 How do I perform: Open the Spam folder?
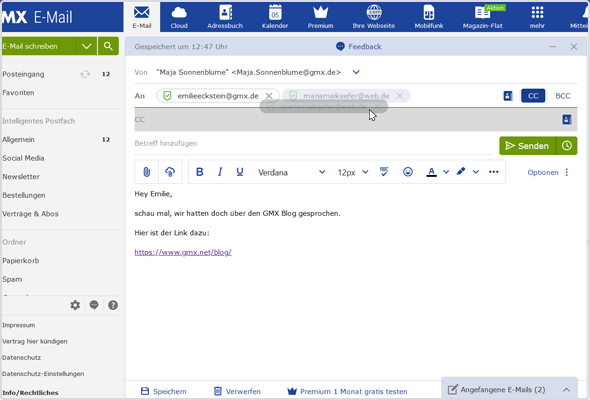(x=12, y=279)
